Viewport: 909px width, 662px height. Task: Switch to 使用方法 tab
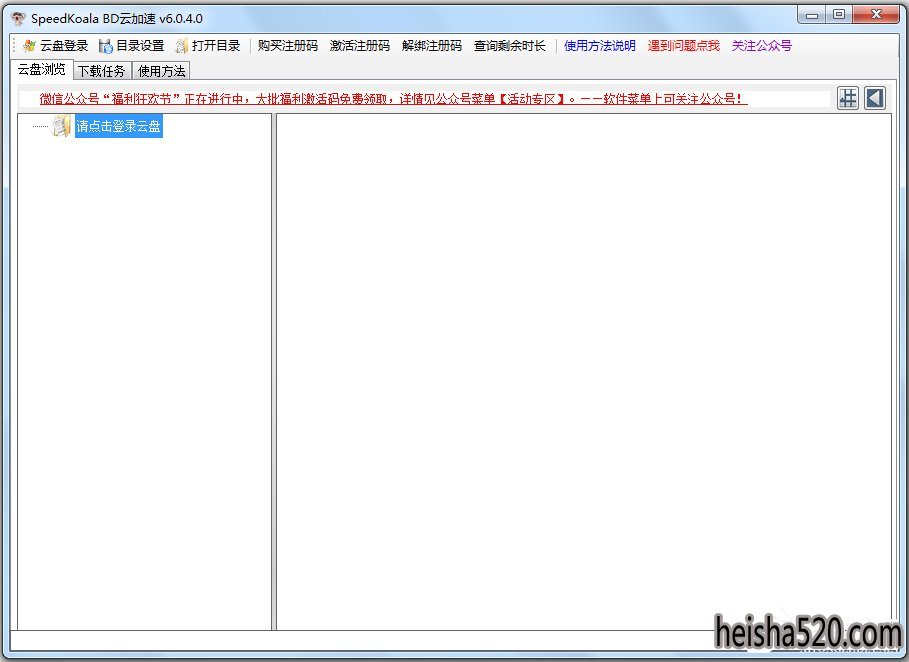162,71
